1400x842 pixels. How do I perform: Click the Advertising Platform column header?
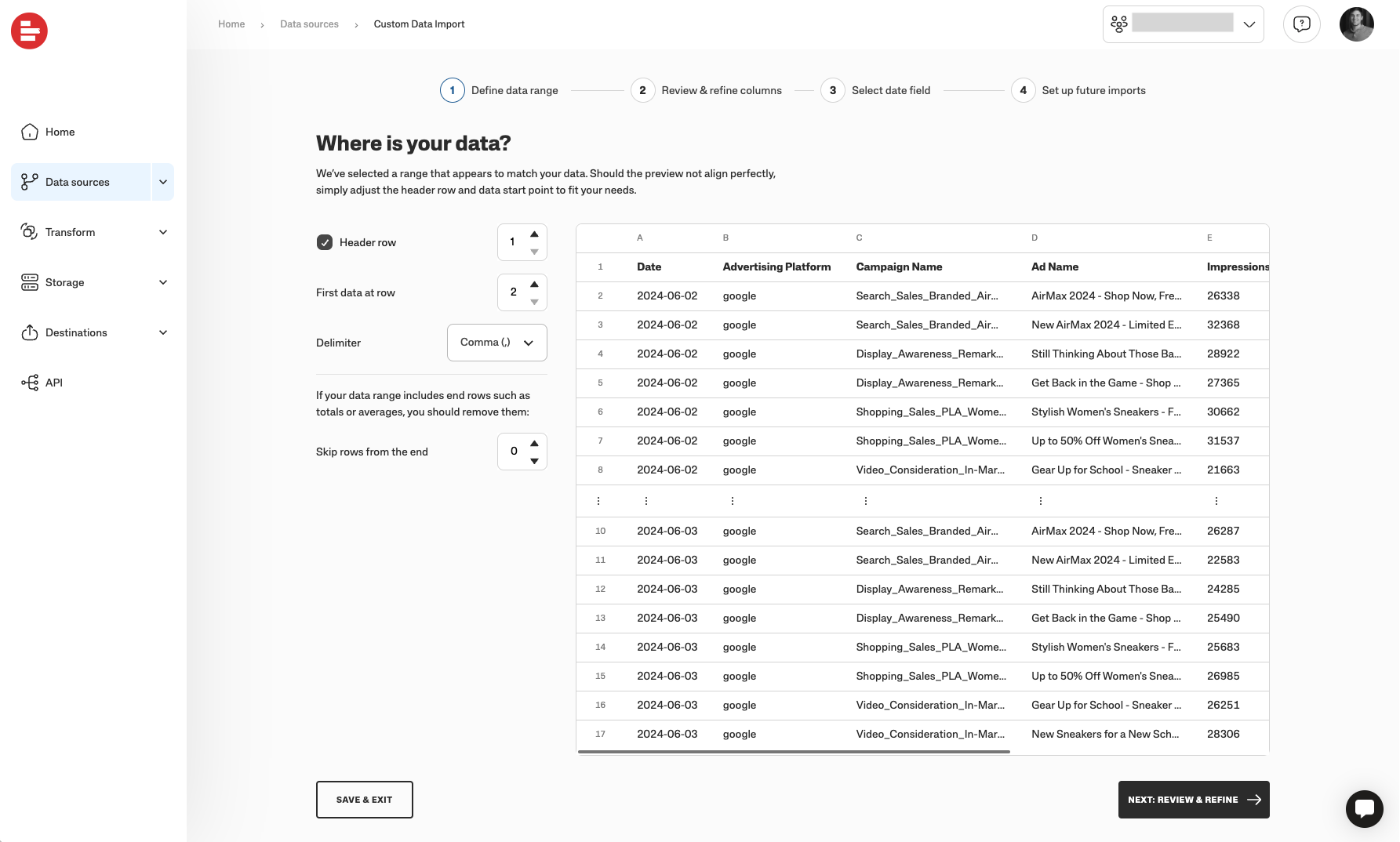pyautogui.click(x=776, y=267)
